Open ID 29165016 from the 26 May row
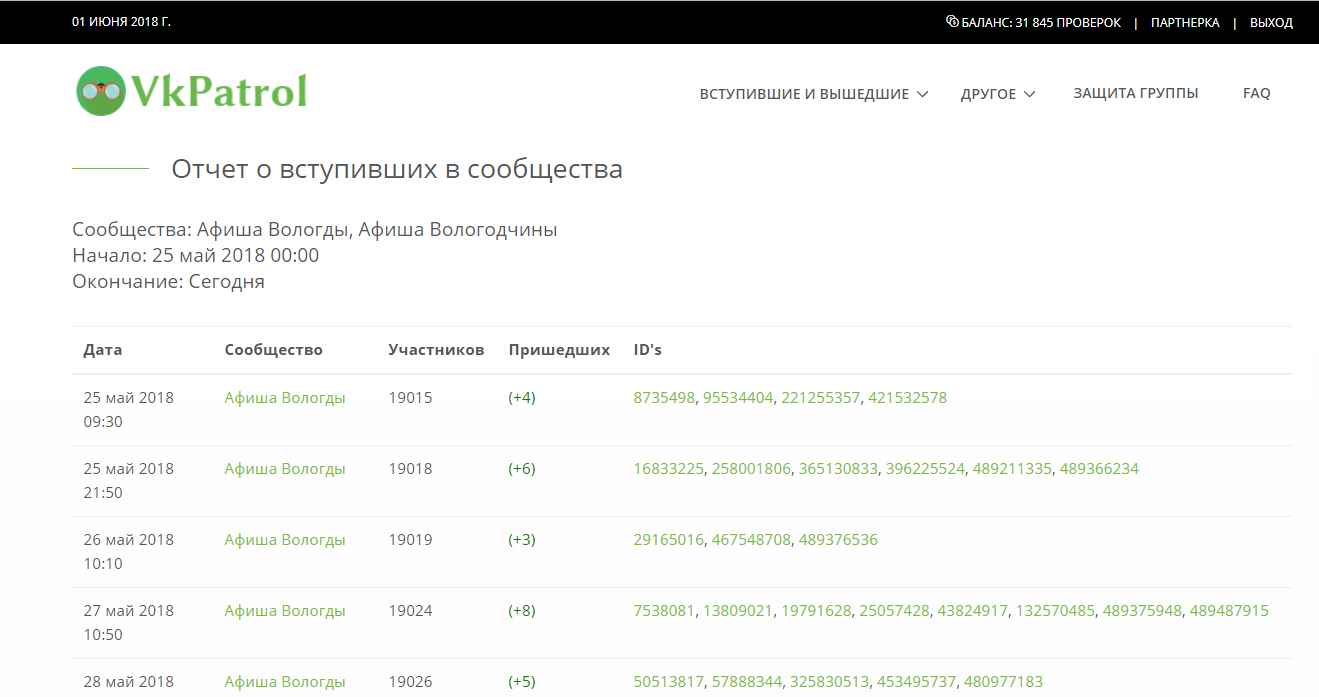Image resolution: width=1319 pixels, height=697 pixels. point(668,539)
